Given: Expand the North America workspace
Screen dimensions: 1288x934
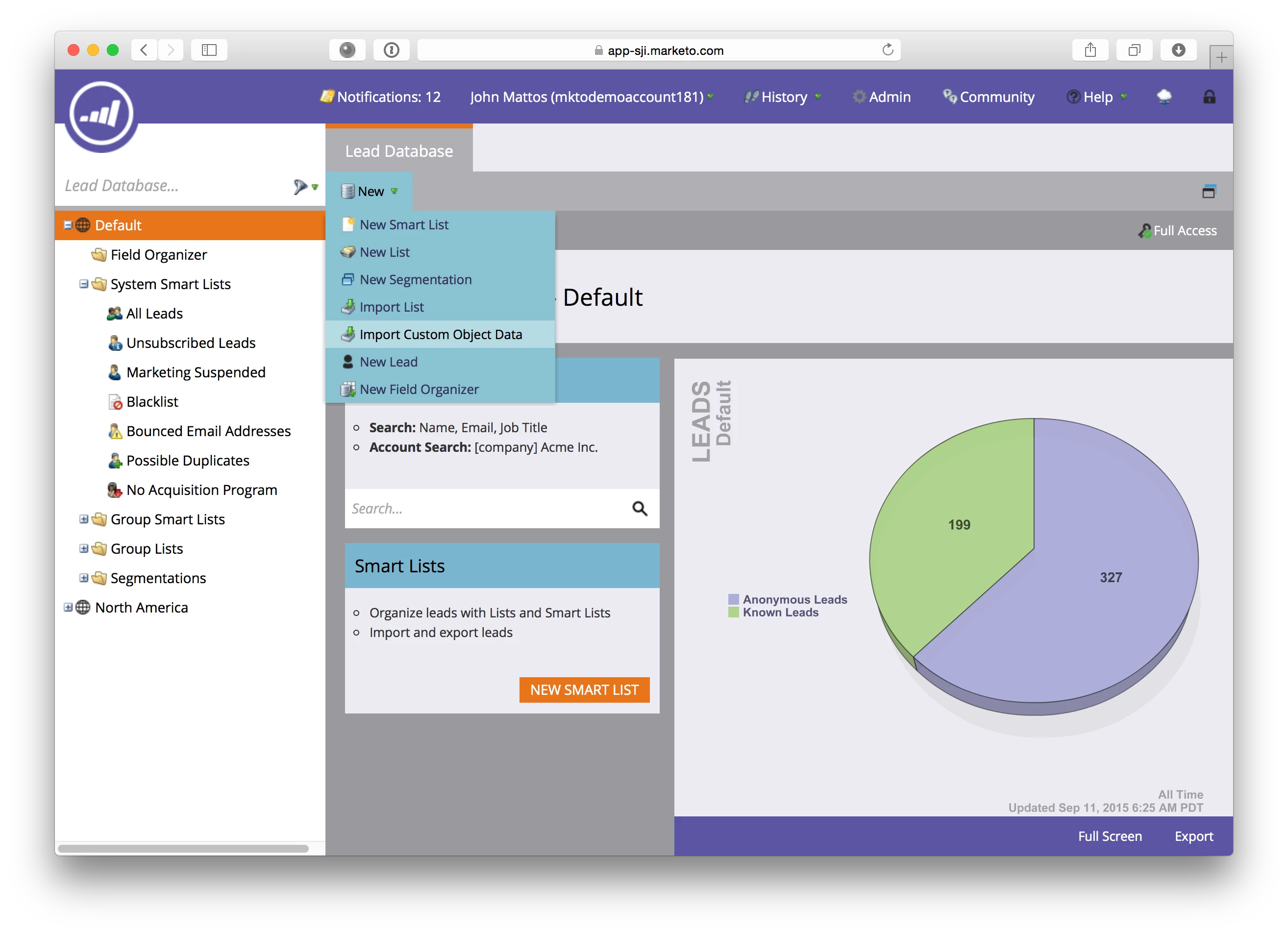Looking at the screenshot, I should (68, 608).
